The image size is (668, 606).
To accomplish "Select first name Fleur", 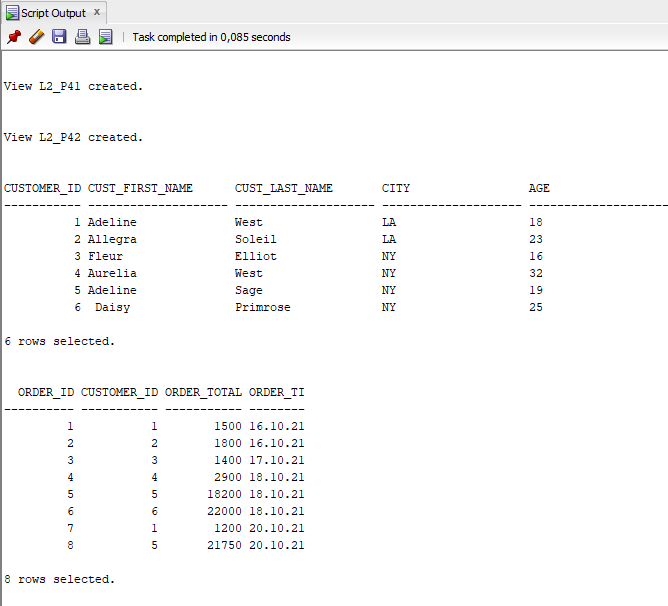I will [x=105, y=257].
